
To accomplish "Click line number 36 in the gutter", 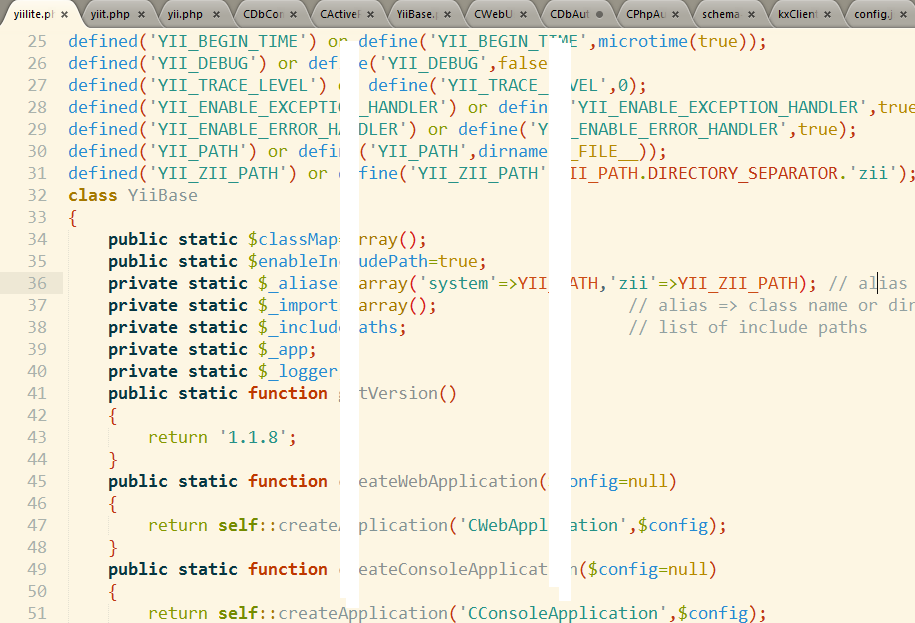I will [37, 284].
